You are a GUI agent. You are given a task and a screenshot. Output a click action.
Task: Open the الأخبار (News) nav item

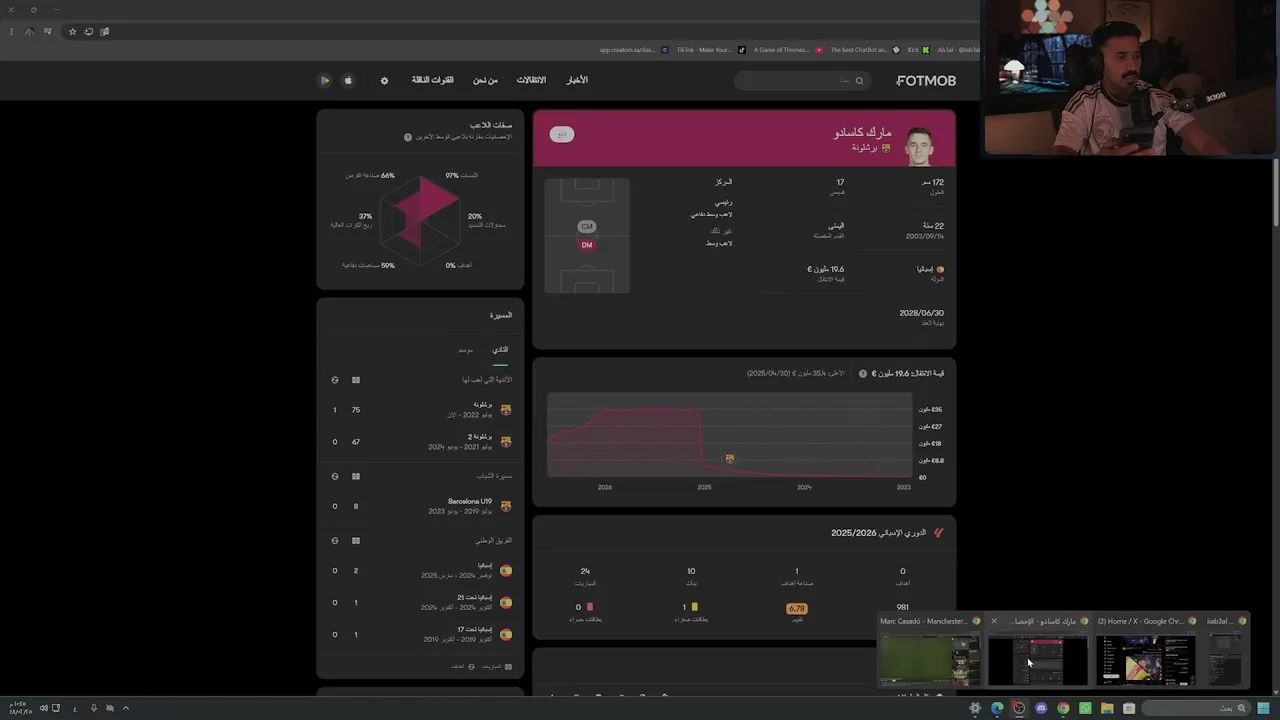coord(578,80)
